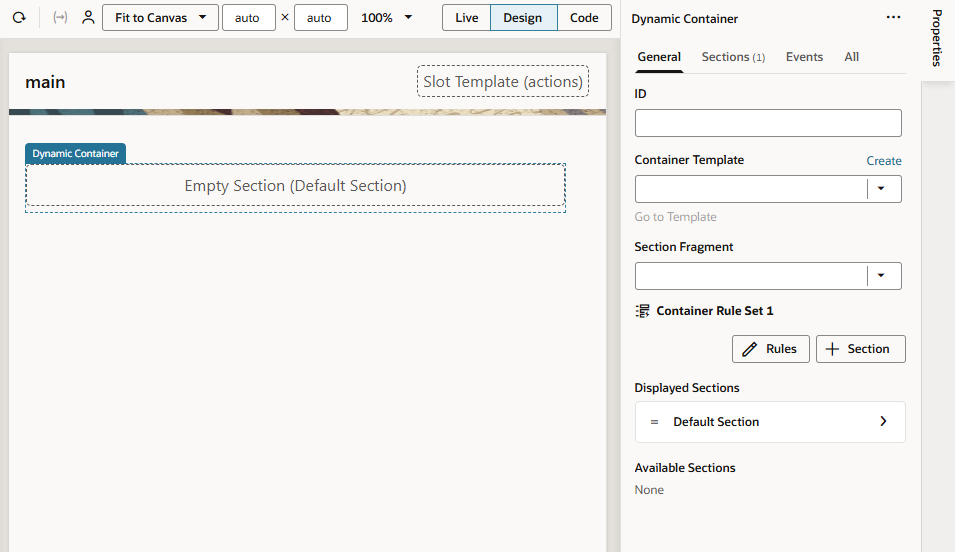Open Default Section chevron arrow
Screen dimensions: 955x552
[883, 422]
